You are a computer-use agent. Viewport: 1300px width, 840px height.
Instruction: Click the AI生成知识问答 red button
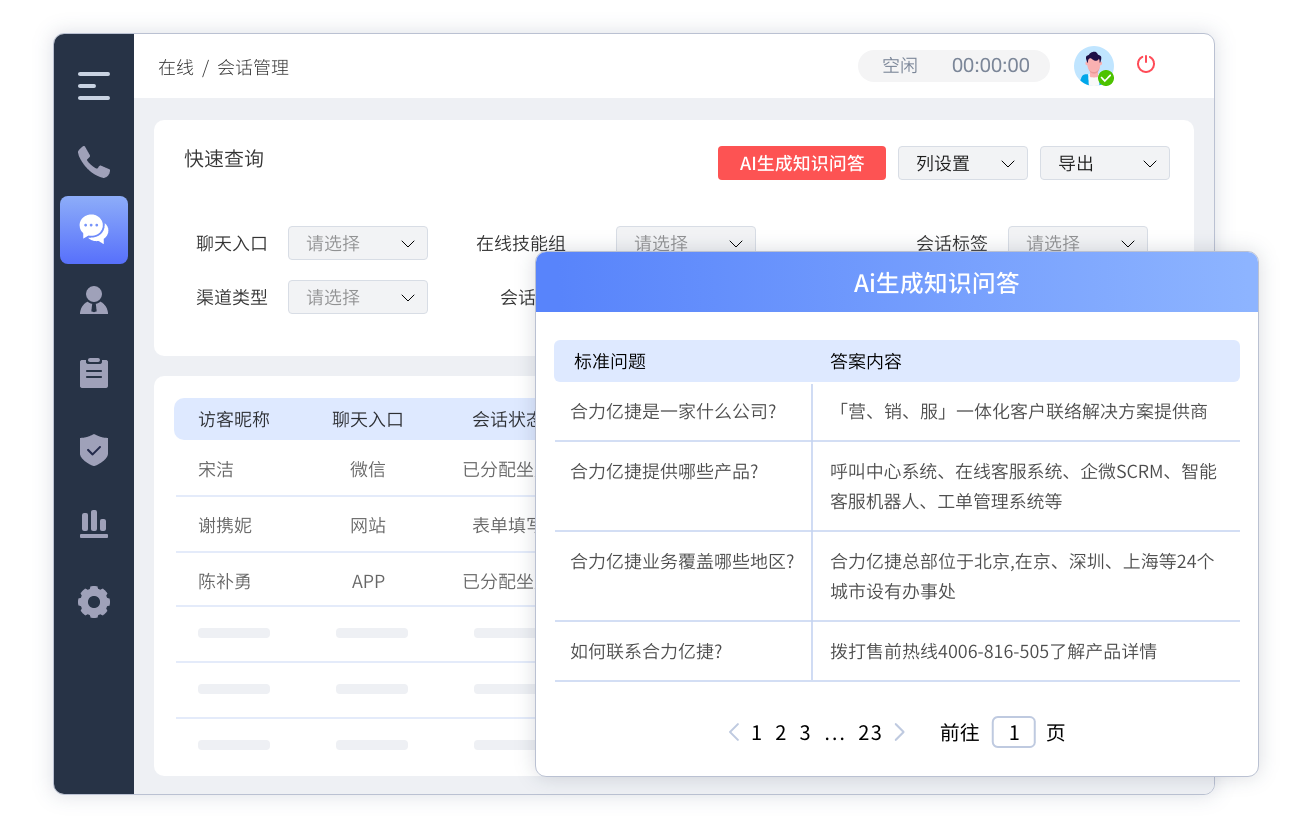(802, 163)
